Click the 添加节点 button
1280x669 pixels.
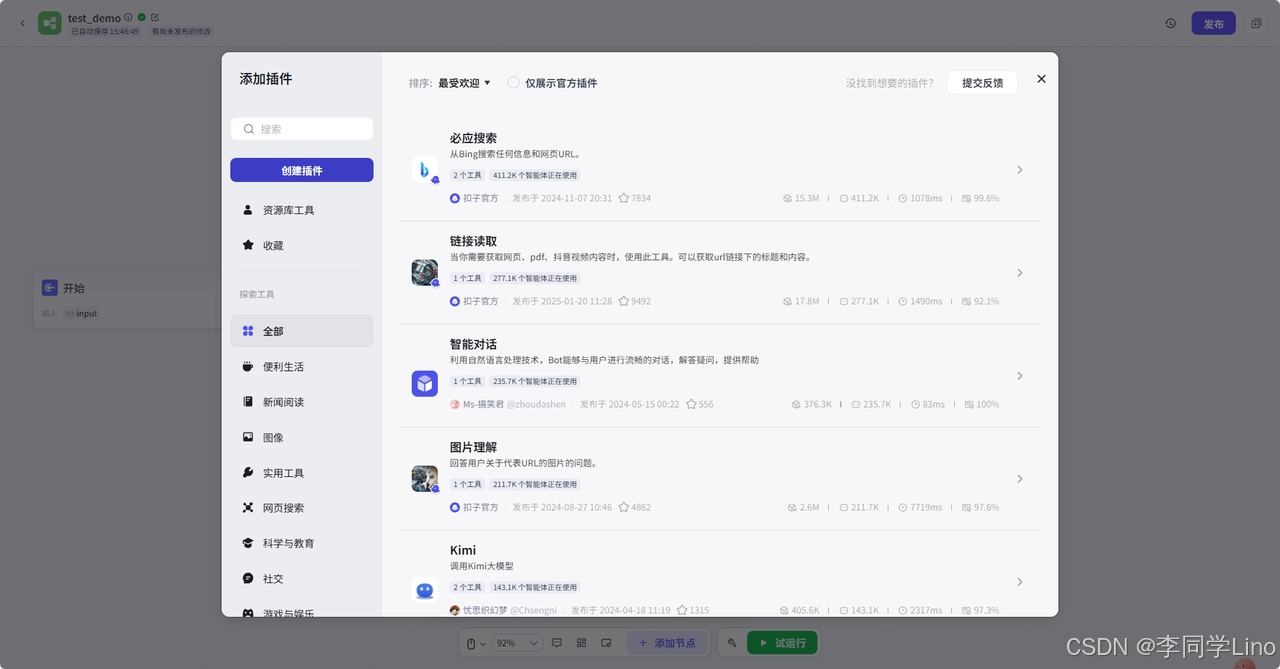tap(667, 643)
